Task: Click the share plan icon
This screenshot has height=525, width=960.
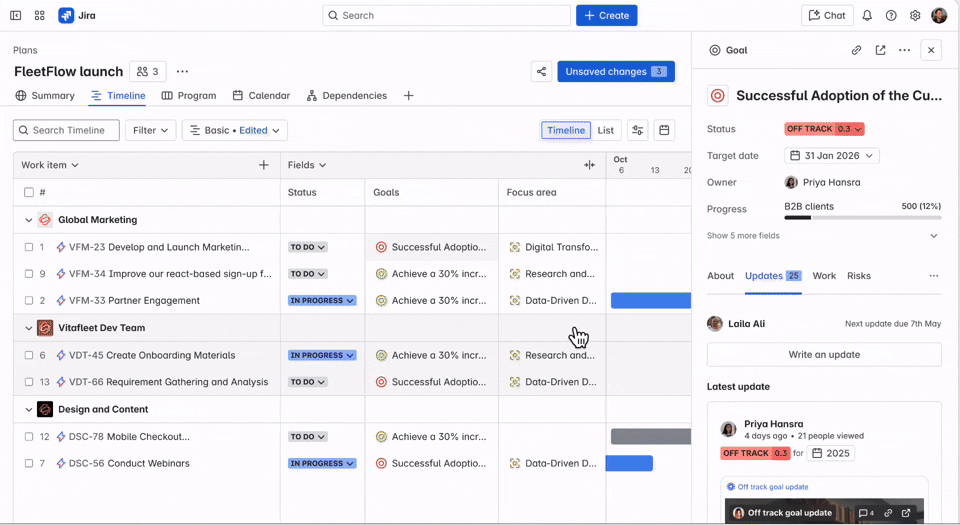Action: [541, 72]
